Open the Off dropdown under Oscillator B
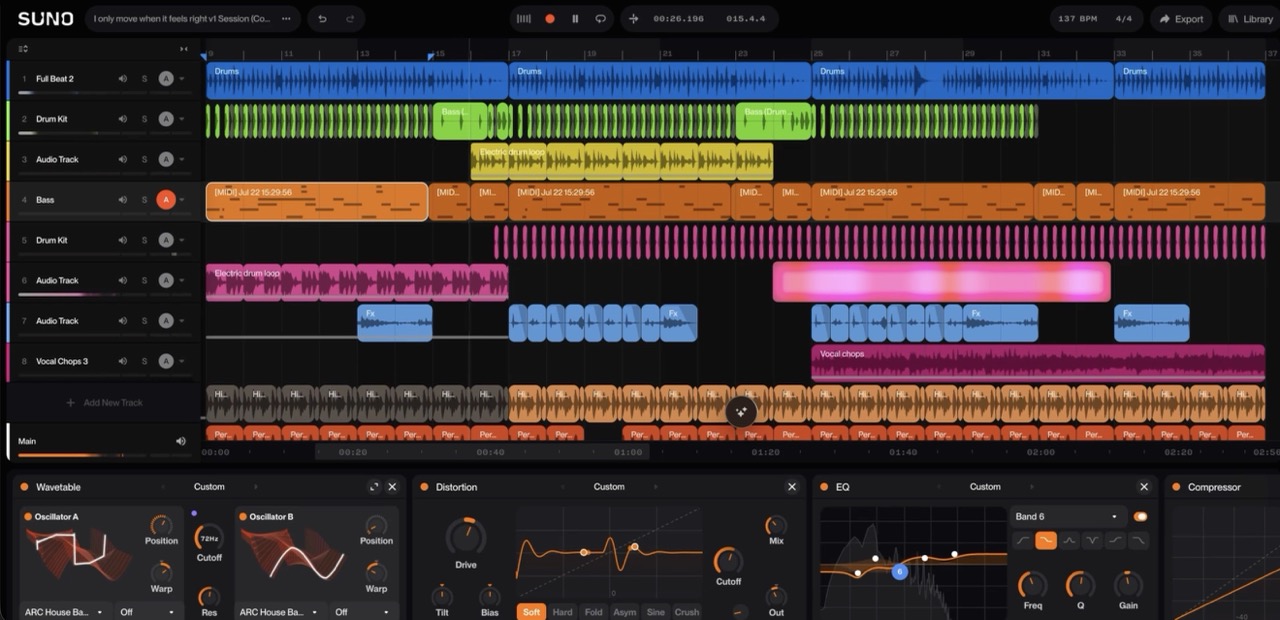Screen dimensions: 1280x620 tap(362, 612)
